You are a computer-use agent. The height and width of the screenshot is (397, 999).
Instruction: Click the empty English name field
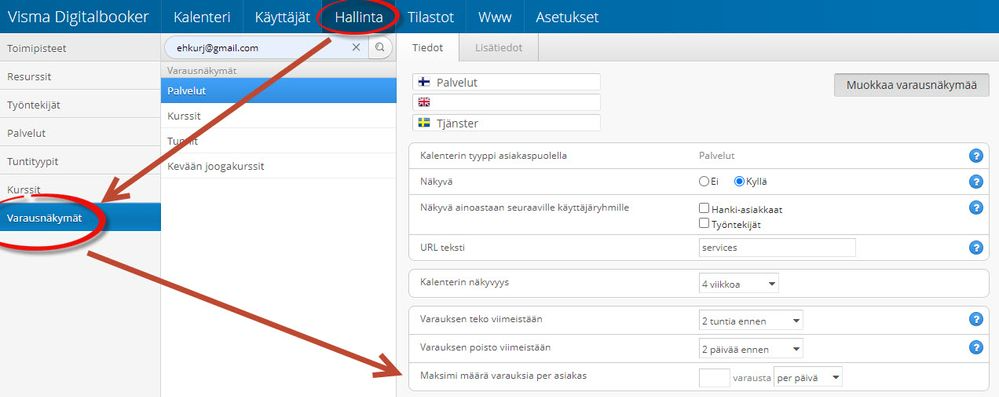point(507,102)
